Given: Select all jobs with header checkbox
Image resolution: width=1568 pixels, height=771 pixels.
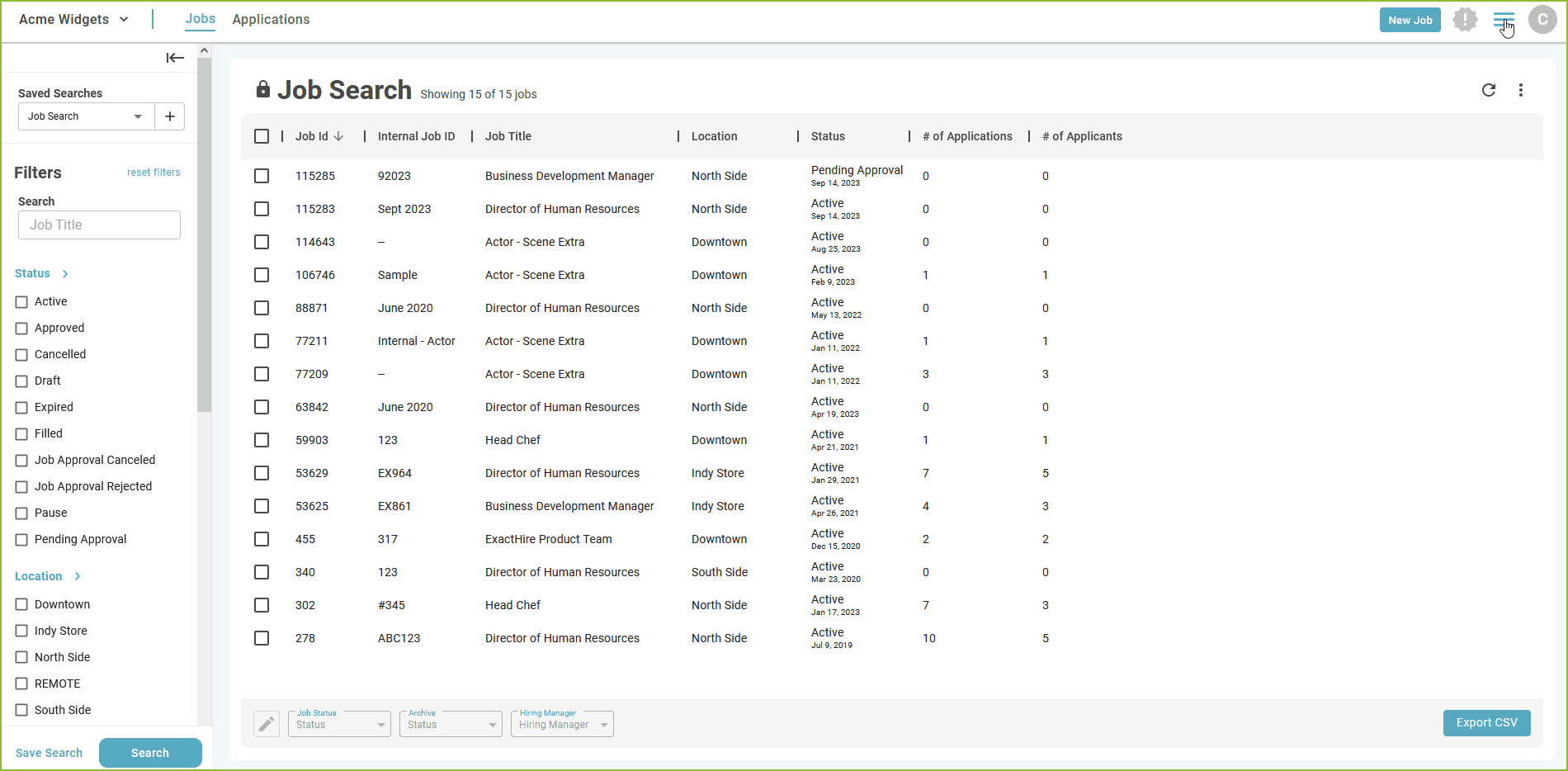Looking at the screenshot, I should coord(262,136).
